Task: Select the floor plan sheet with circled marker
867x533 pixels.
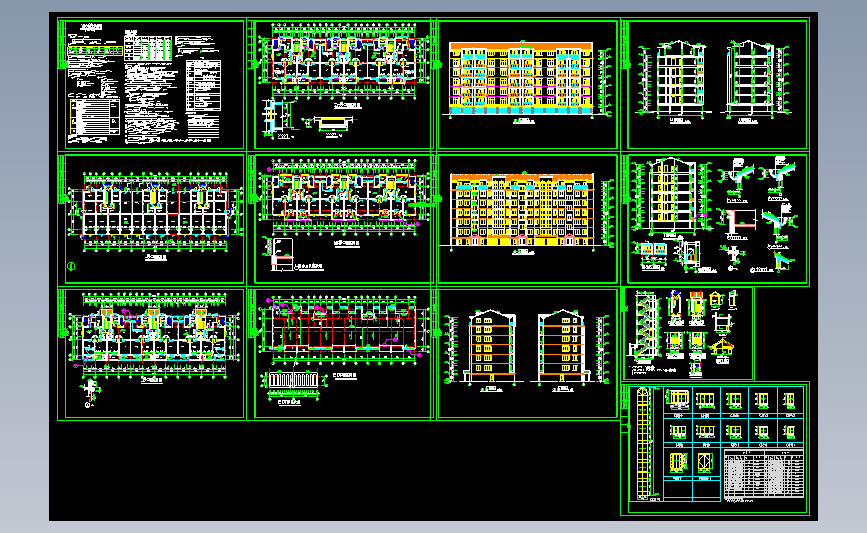Action: (152, 220)
